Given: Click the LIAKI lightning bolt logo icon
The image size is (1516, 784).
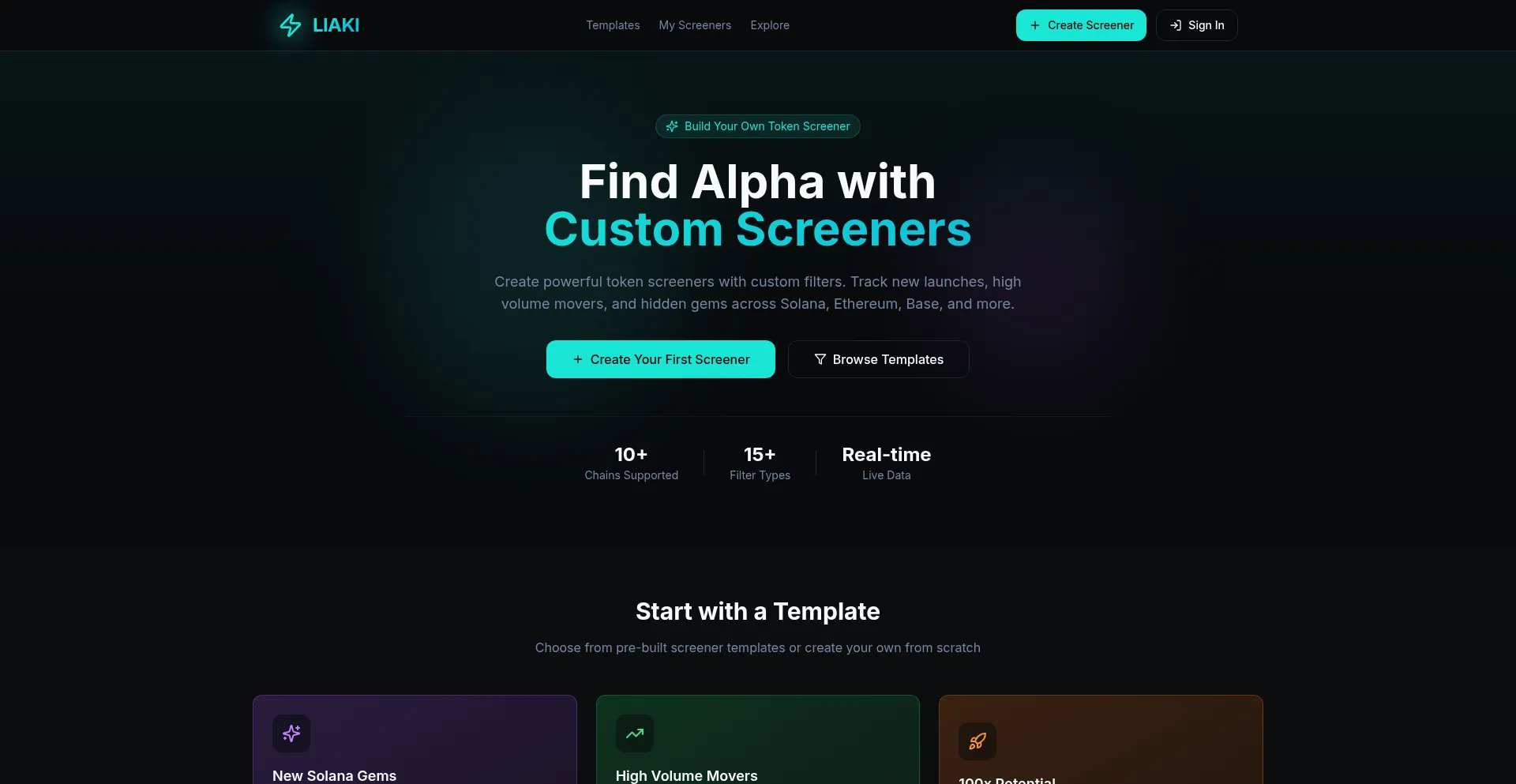Looking at the screenshot, I should (x=291, y=25).
